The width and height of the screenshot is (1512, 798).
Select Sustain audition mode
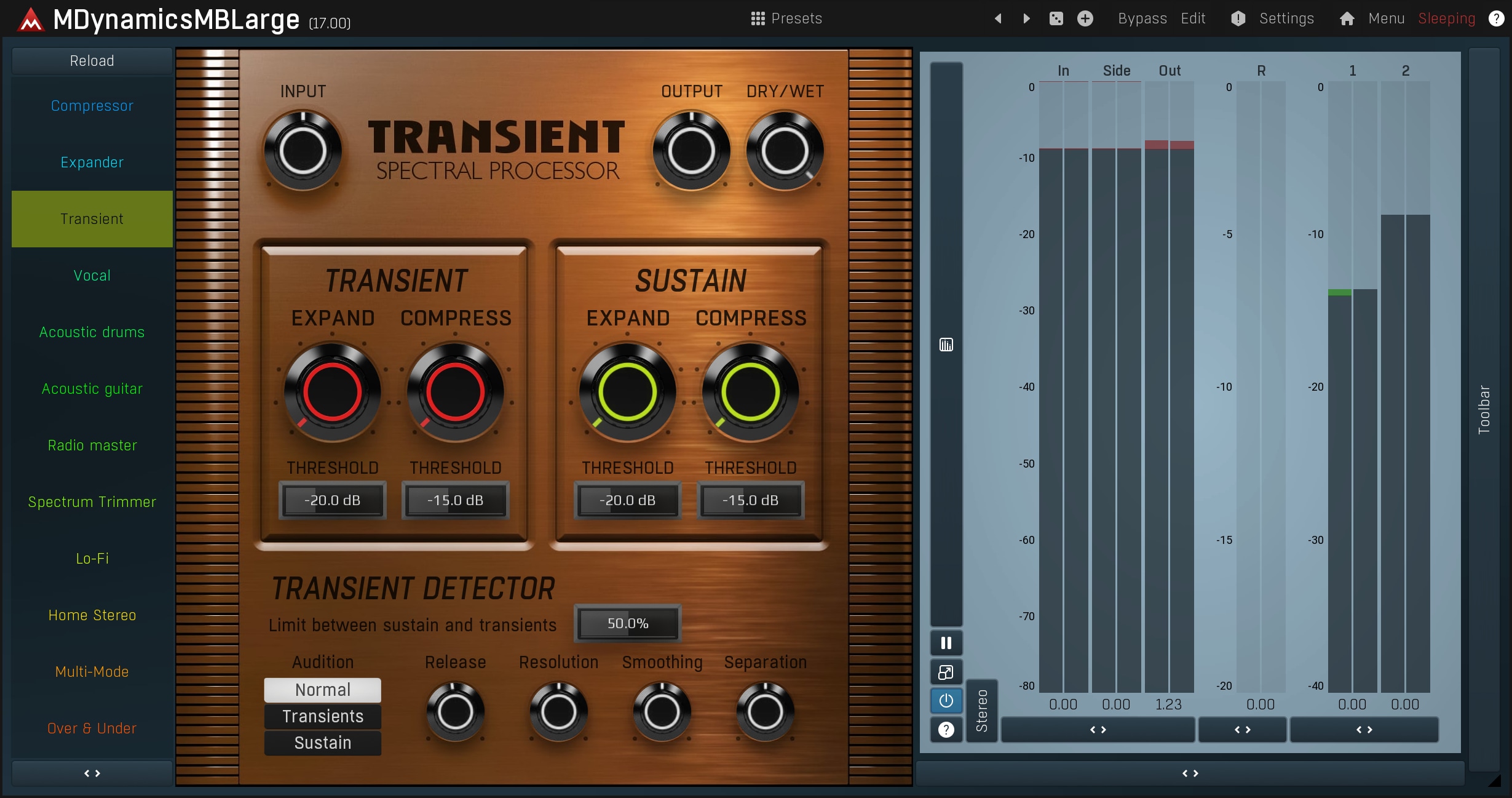322,743
